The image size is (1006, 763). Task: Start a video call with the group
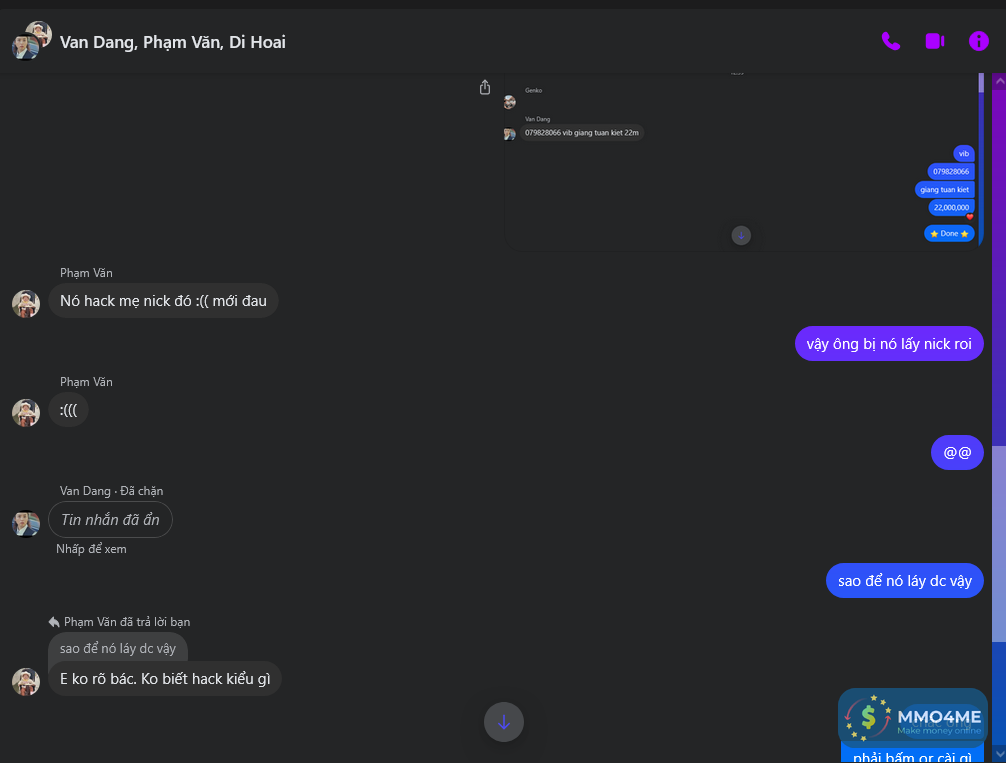pyautogui.click(x=934, y=41)
